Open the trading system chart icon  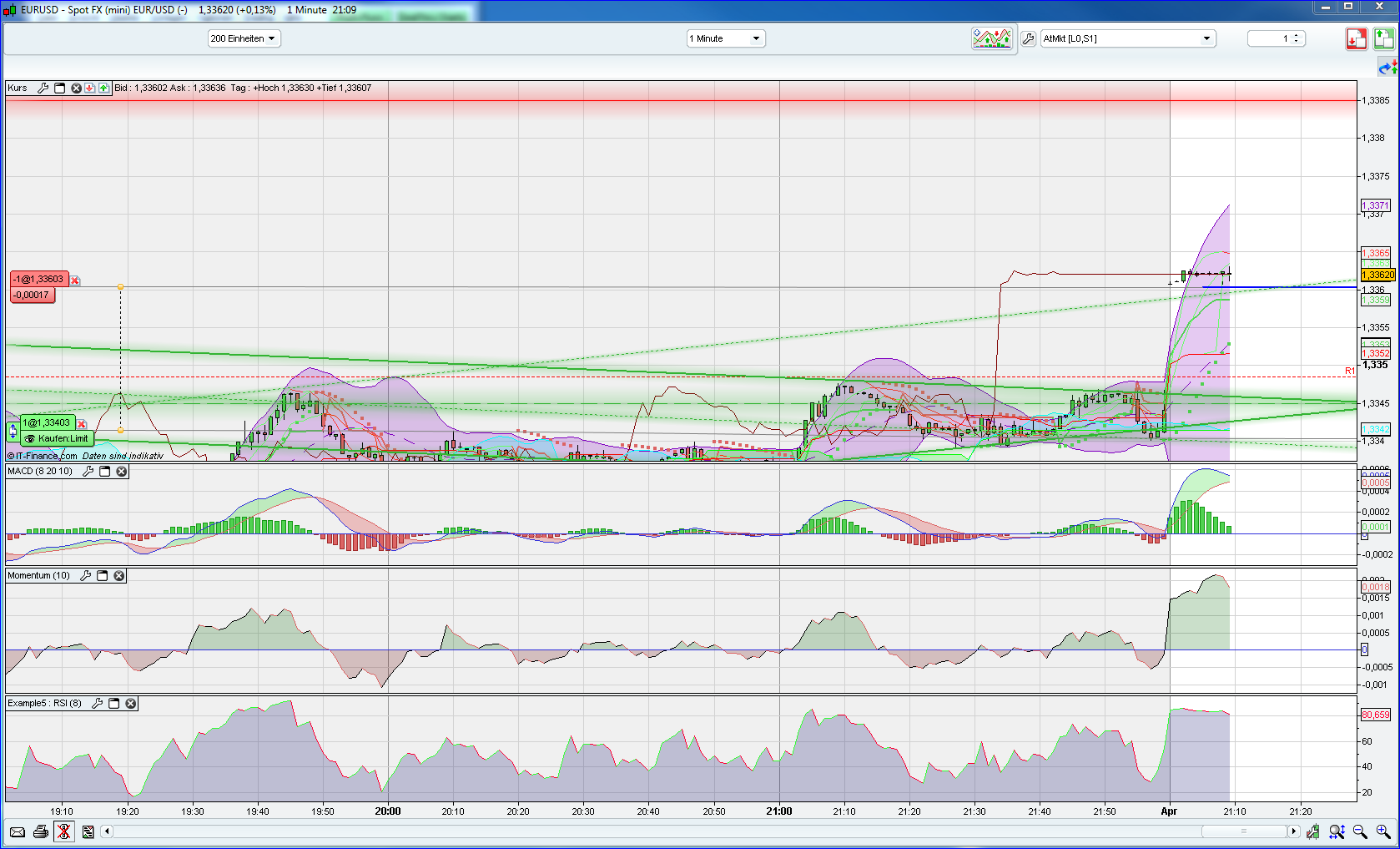coord(991,38)
